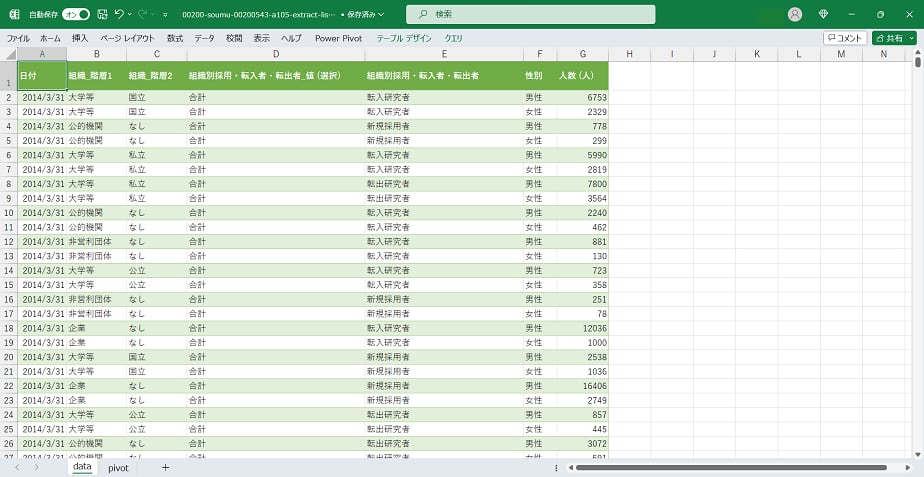Viewport: 924px width, 477px height.
Task: Click the Undo arrow icon
Action: tap(119, 14)
